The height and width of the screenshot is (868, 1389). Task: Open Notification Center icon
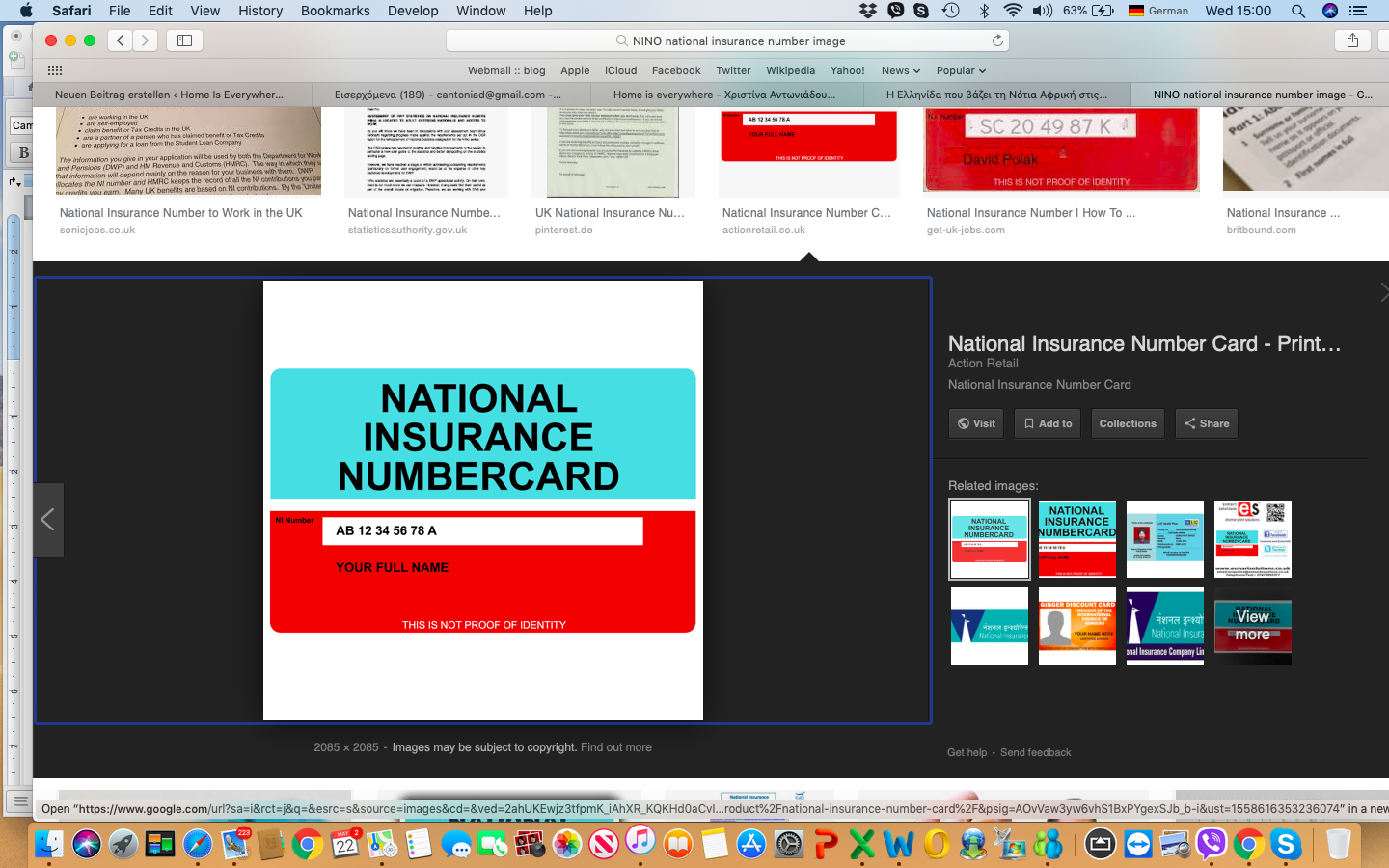[1358, 11]
